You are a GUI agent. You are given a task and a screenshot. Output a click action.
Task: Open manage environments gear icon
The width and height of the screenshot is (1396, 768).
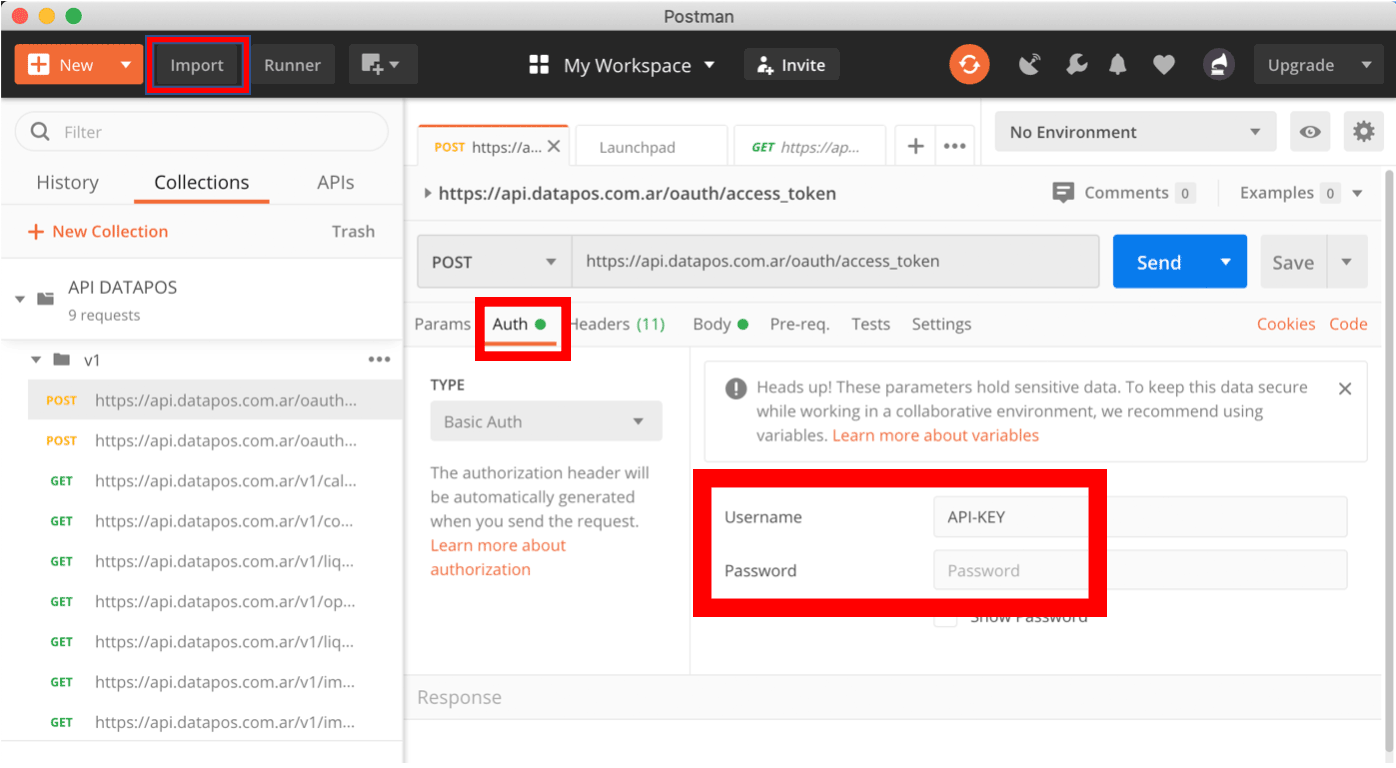[1364, 132]
